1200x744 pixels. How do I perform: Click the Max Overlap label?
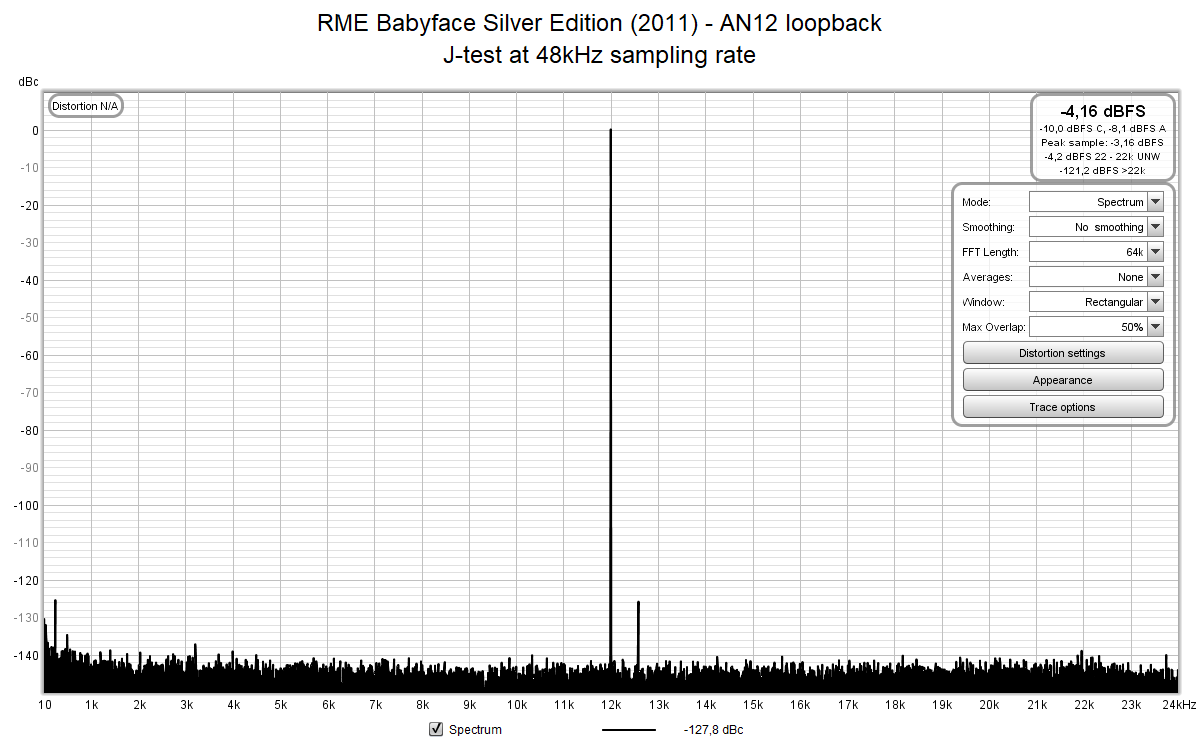pyautogui.click(x=993, y=327)
